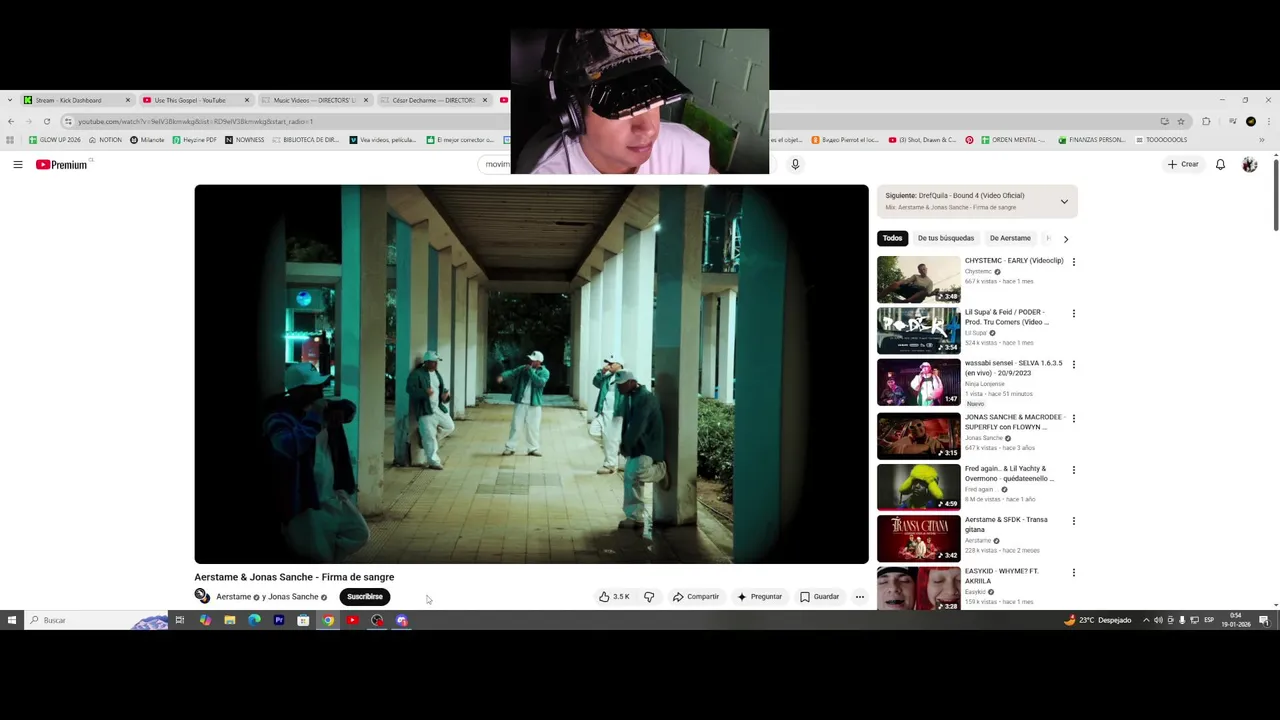Open CHYSTEMC - EARLY video thumbnail
Image resolution: width=1280 pixels, height=720 pixels.
coord(918,280)
